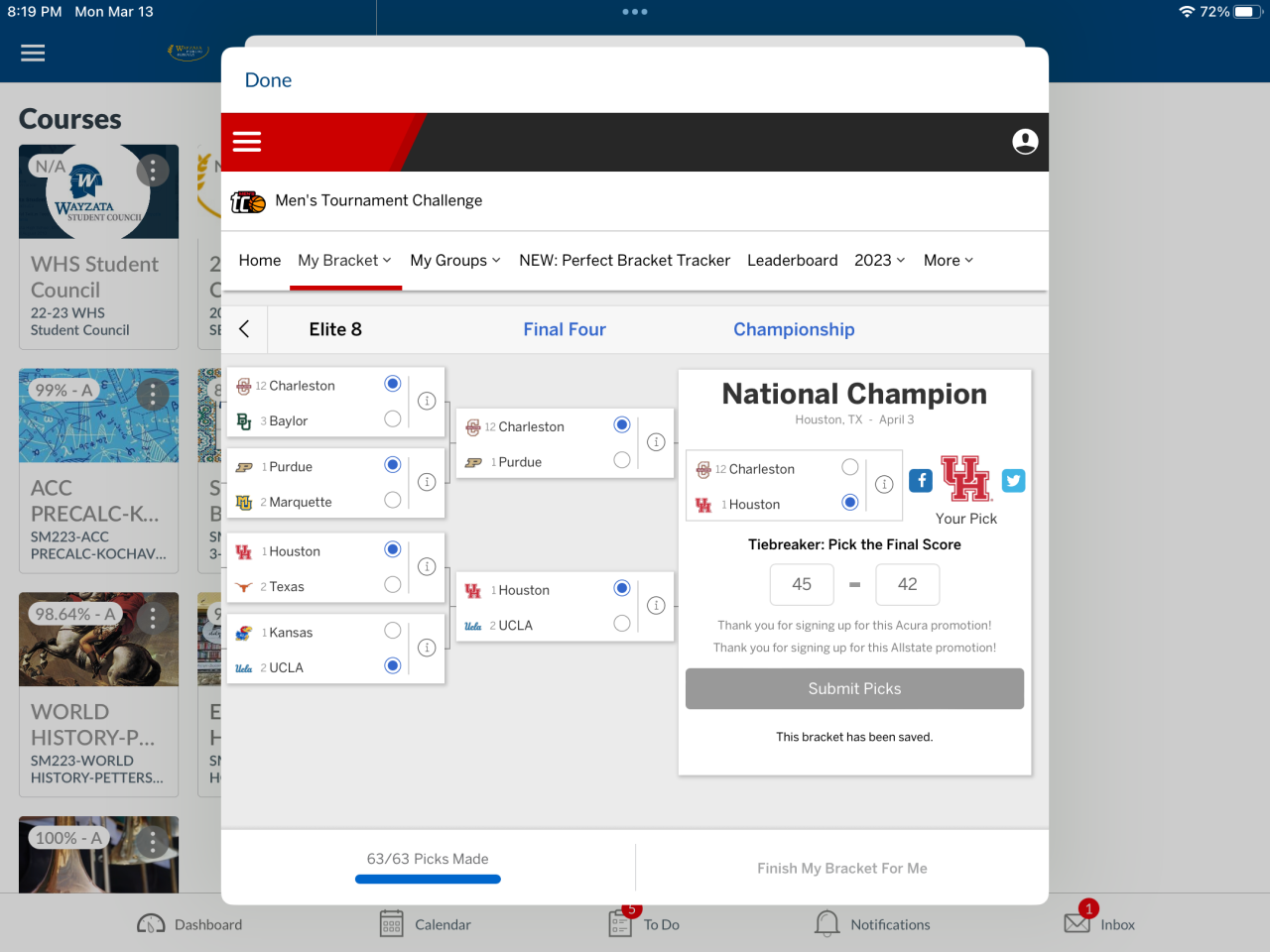The width and height of the screenshot is (1270, 952).
Task: Tap the 63/63 Picks Made progress bar
Action: point(428,879)
